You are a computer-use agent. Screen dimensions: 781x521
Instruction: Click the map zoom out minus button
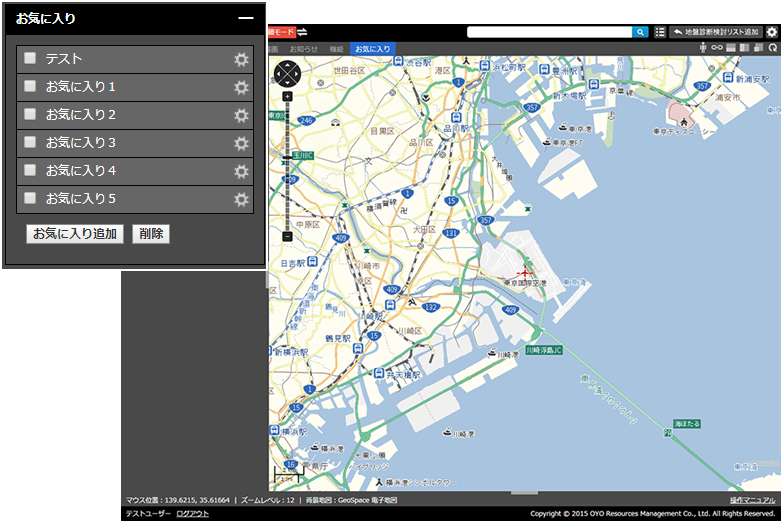point(287,237)
